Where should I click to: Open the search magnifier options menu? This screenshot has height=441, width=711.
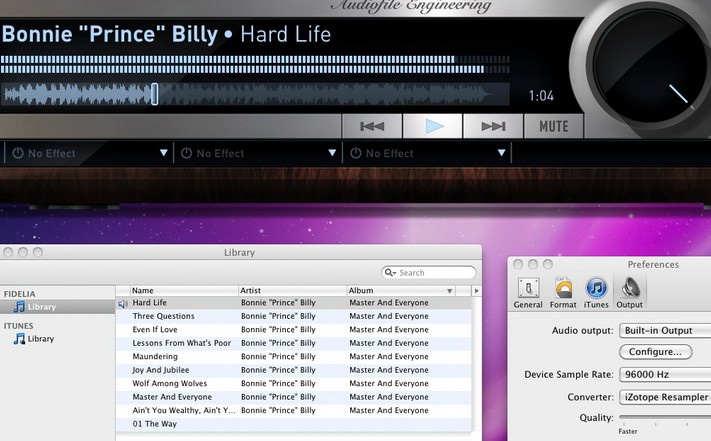(x=390, y=272)
